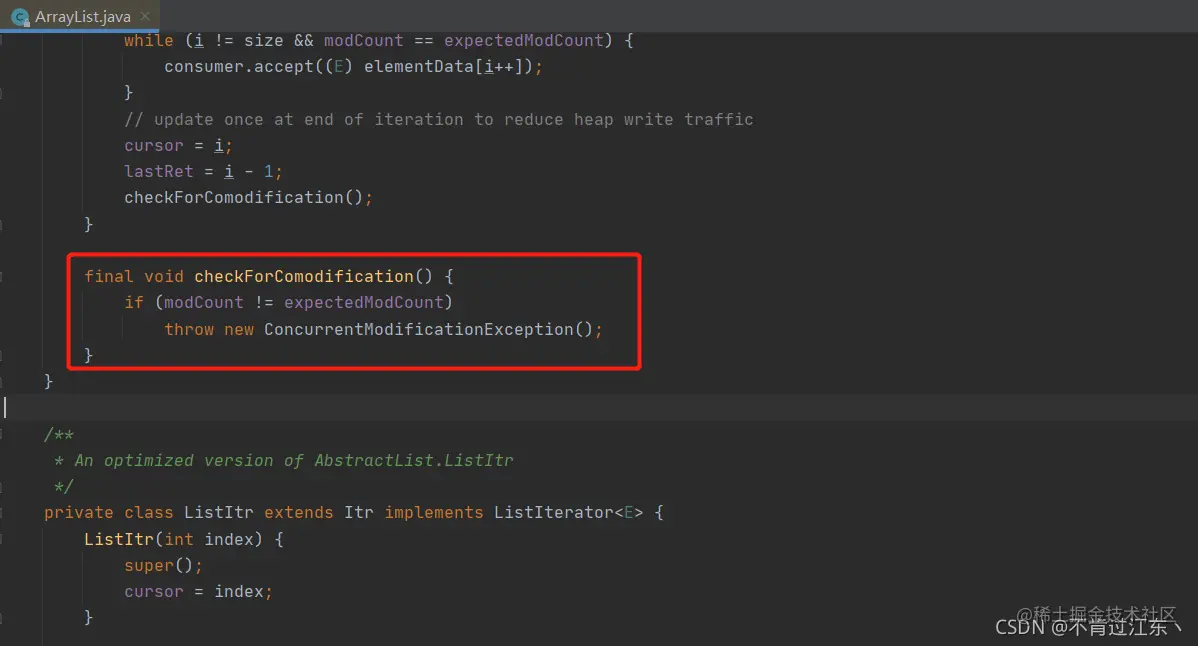Screen dimensions: 1198x646
Task: Click the 'throw new' keywords
Action: pos(209,329)
